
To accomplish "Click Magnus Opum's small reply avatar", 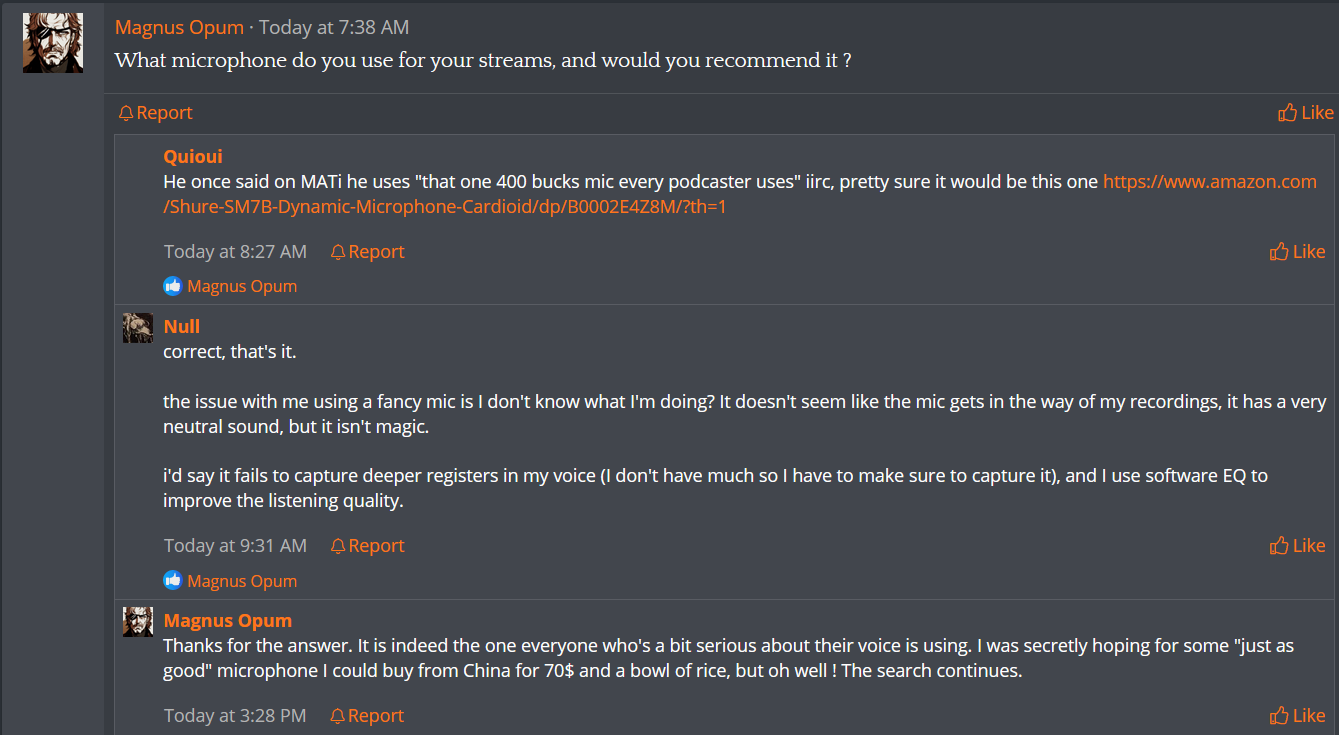I will coord(138,621).
